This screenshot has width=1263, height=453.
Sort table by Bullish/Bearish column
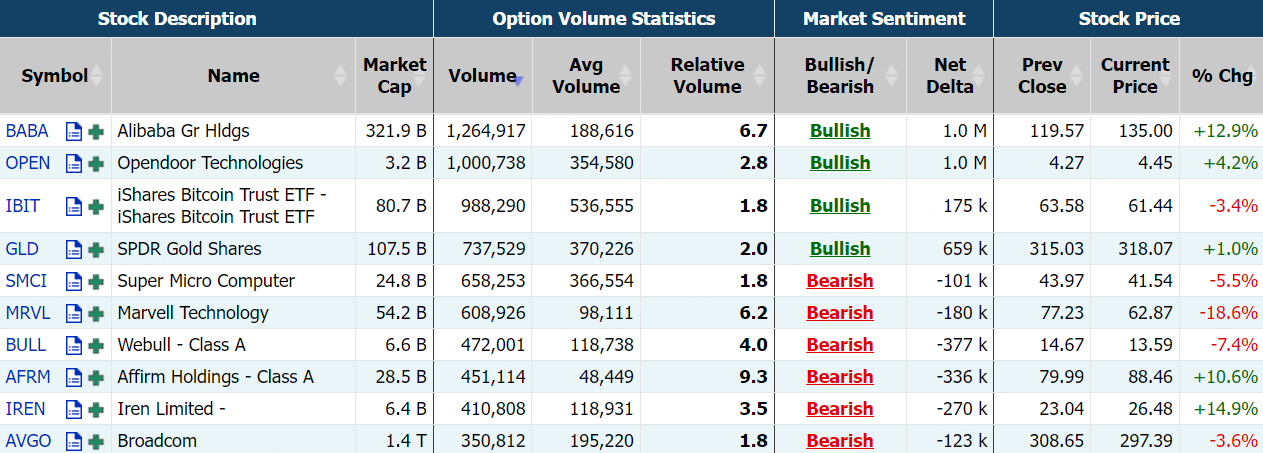(839, 75)
